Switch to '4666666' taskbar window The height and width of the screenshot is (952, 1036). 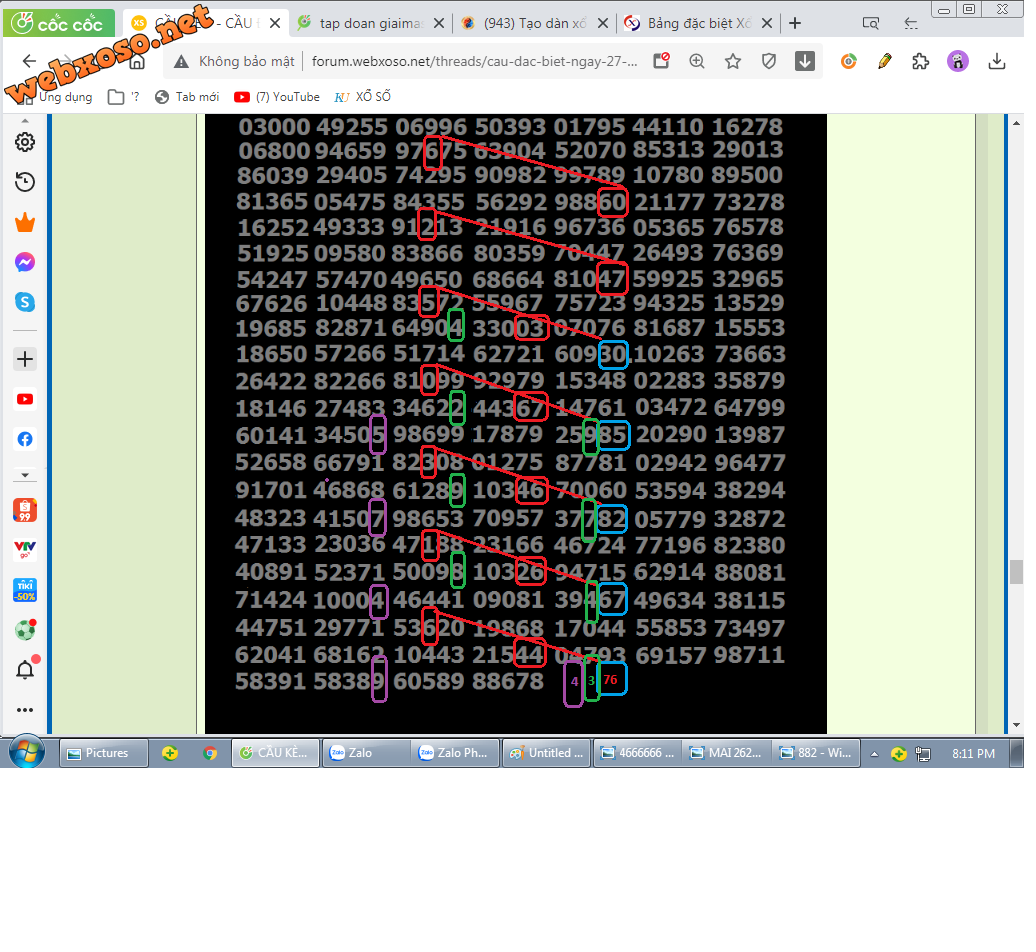click(x=637, y=753)
